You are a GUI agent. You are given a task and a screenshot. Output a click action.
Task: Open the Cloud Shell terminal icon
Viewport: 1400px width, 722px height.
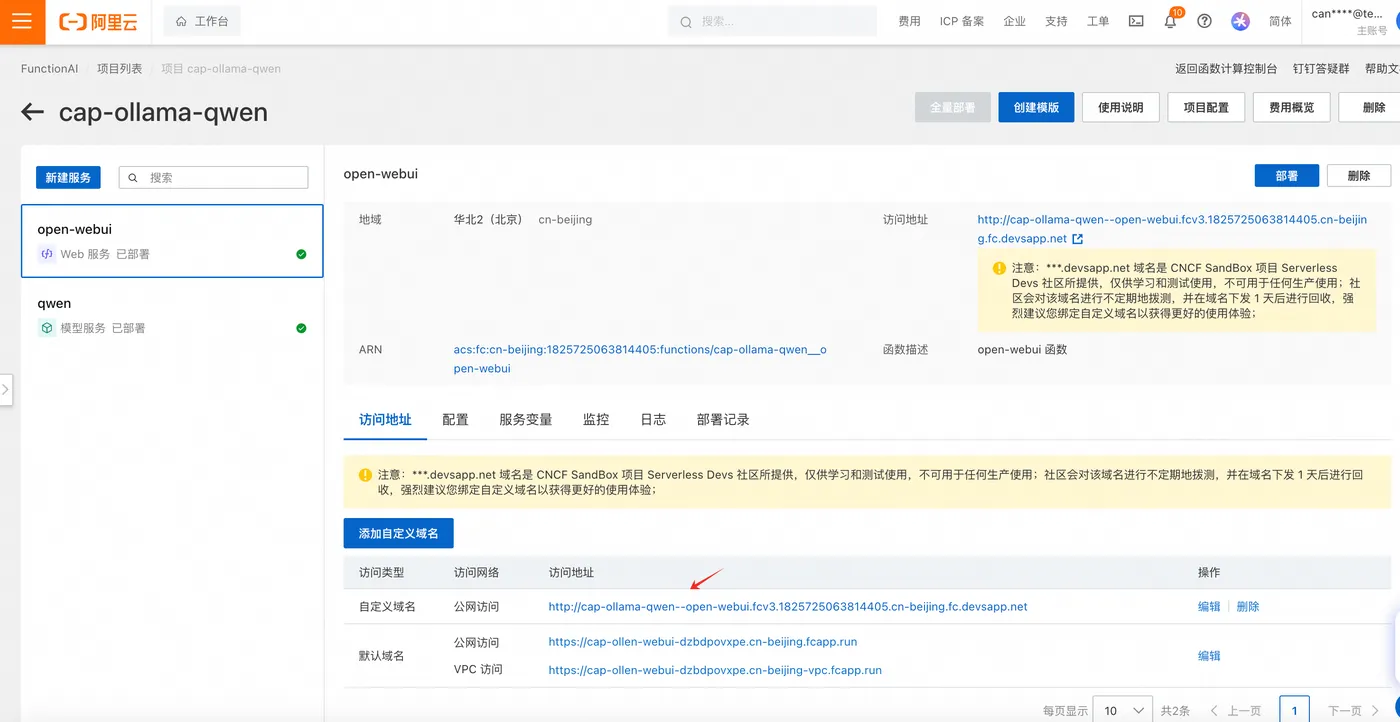(1136, 21)
